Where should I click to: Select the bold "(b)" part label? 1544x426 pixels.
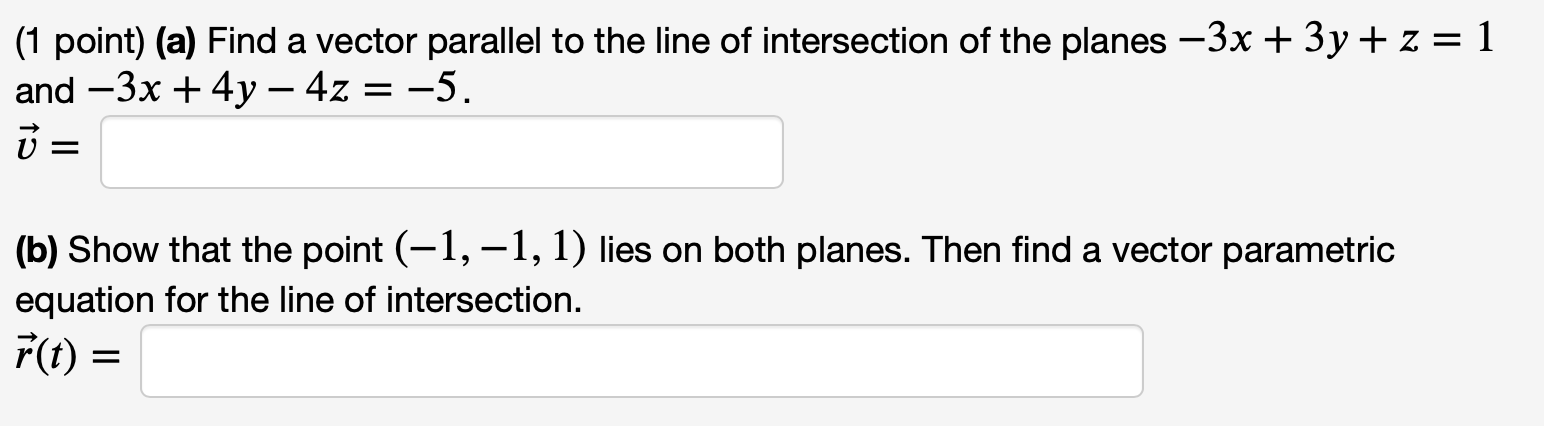[x=36, y=251]
